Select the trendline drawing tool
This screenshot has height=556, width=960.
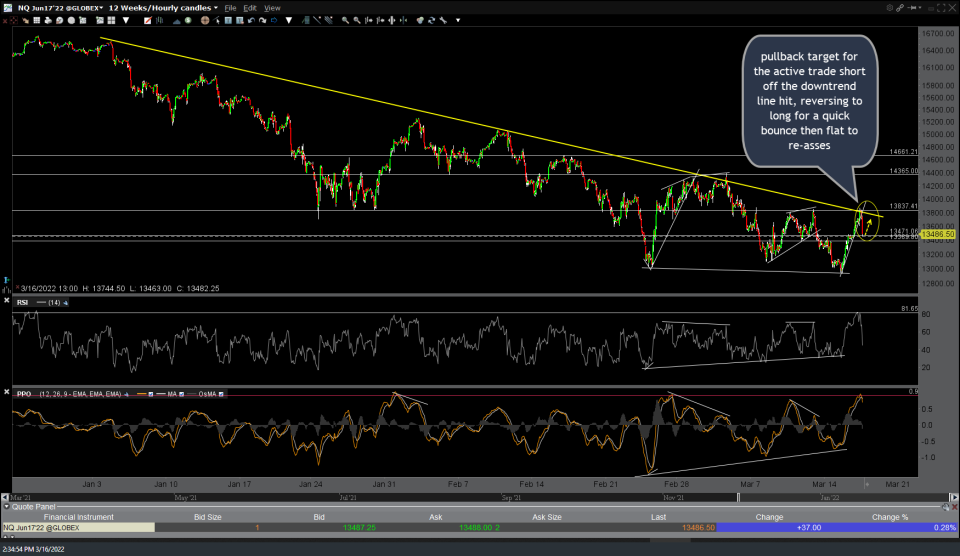[x=317, y=20]
